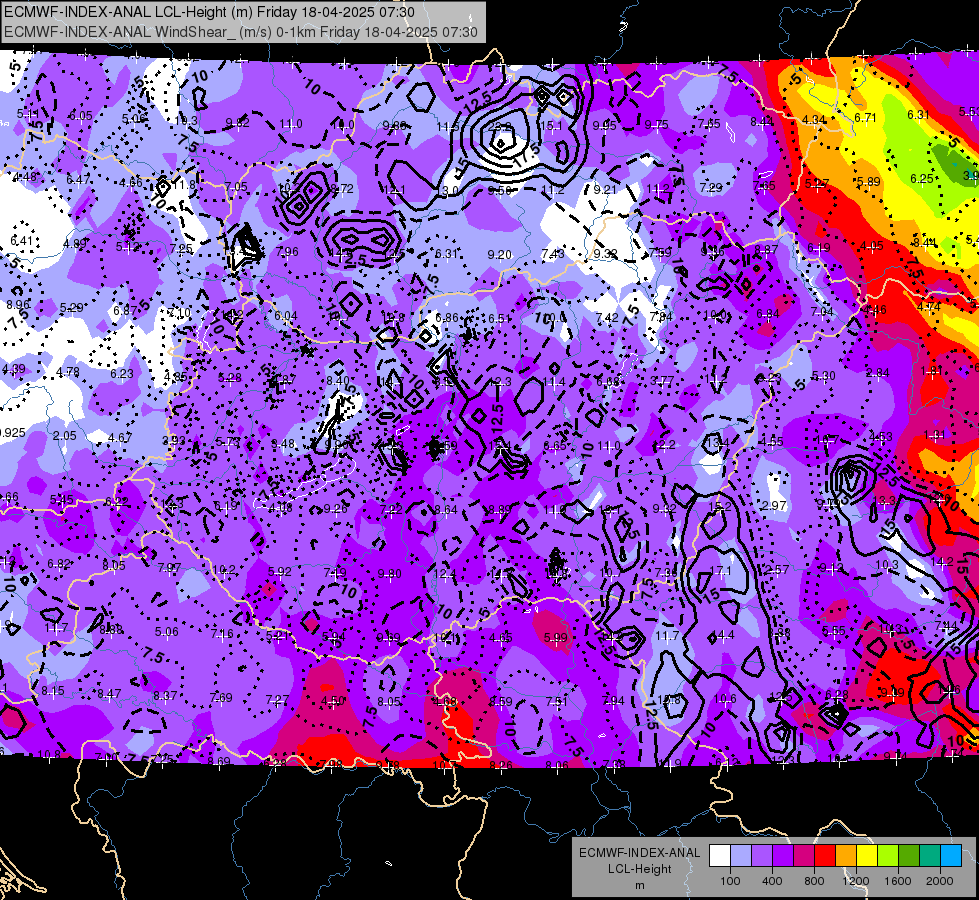Click the 2.05 wind shear value
The height and width of the screenshot is (900, 979).
point(65,435)
